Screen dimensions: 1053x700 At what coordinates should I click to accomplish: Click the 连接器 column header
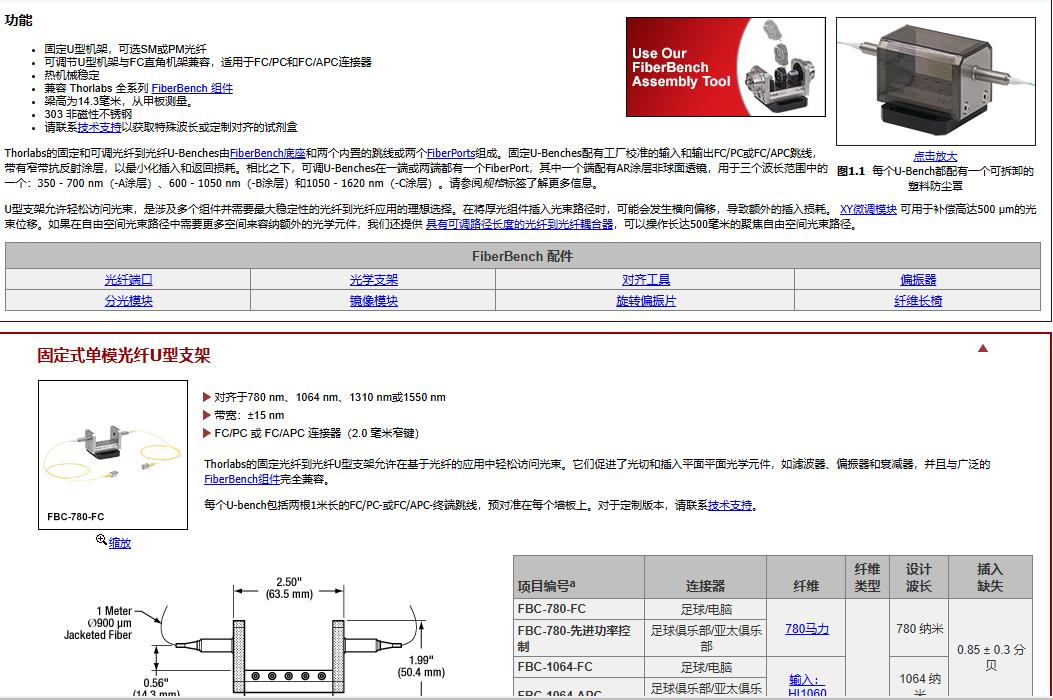705,577
